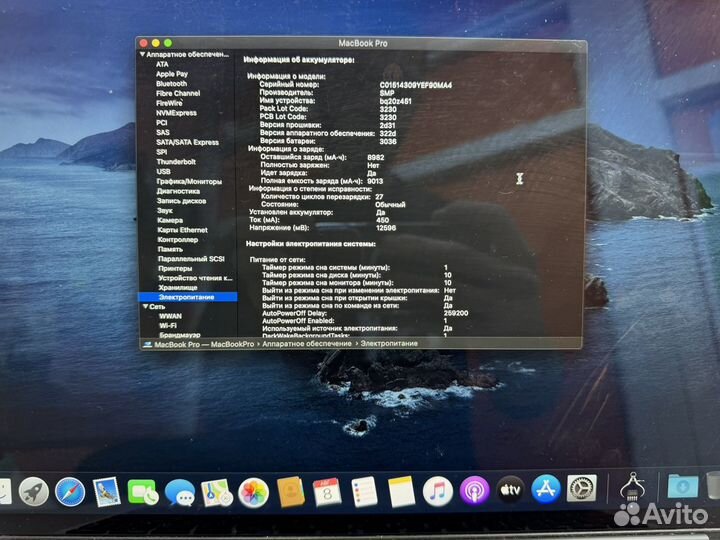
Task: Select Wi-Fi under Сеть
Action: click(168, 326)
